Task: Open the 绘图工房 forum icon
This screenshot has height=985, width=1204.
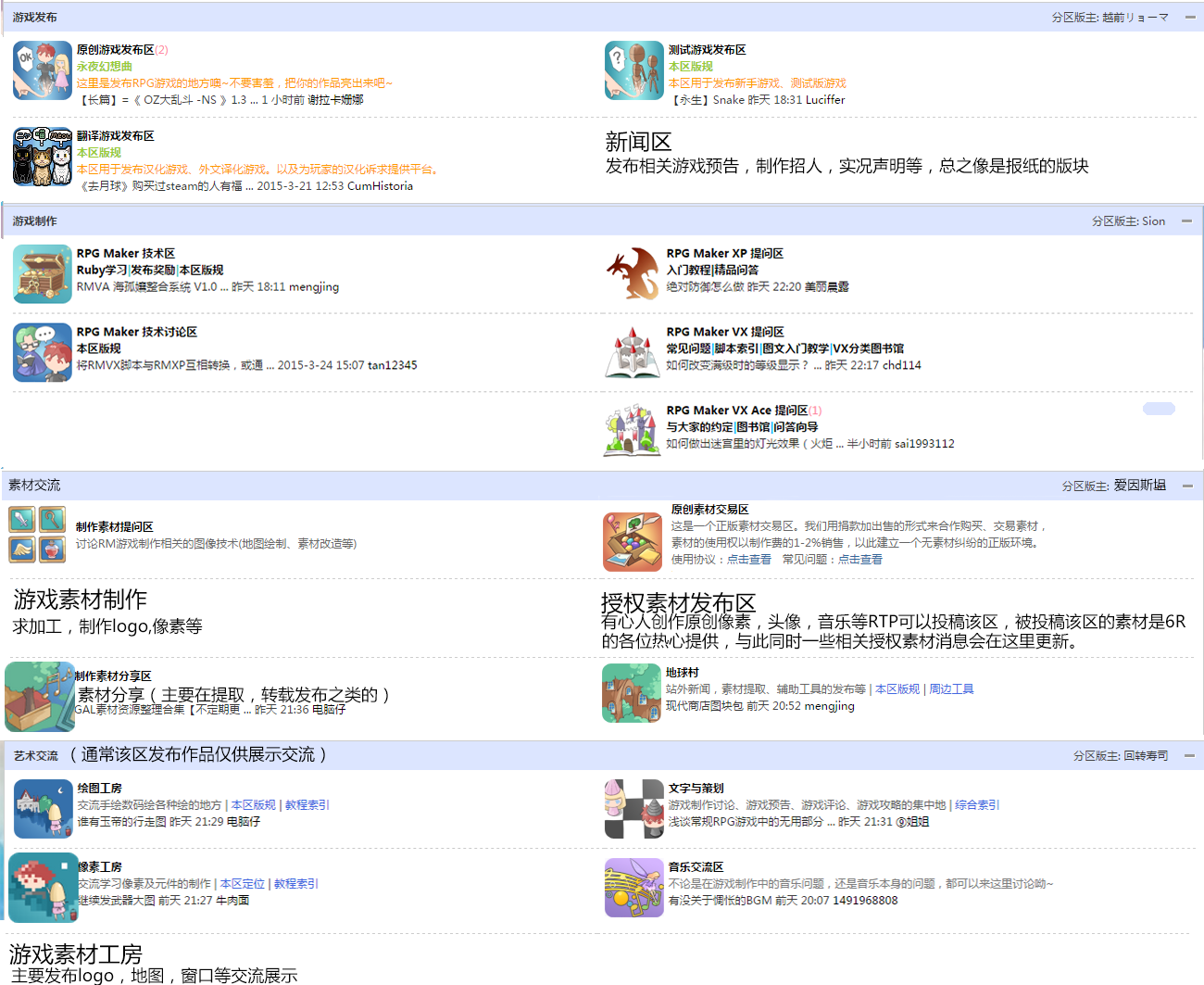Action: pyautogui.click(x=44, y=809)
